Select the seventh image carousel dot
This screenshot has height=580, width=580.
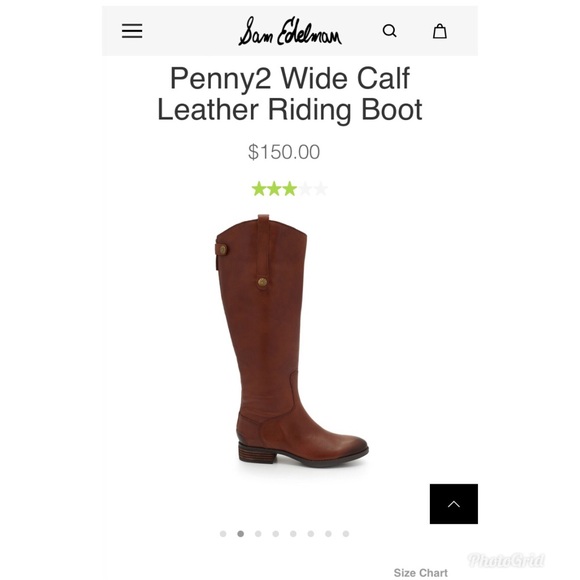pyautogui.click(x=328, y=534)
